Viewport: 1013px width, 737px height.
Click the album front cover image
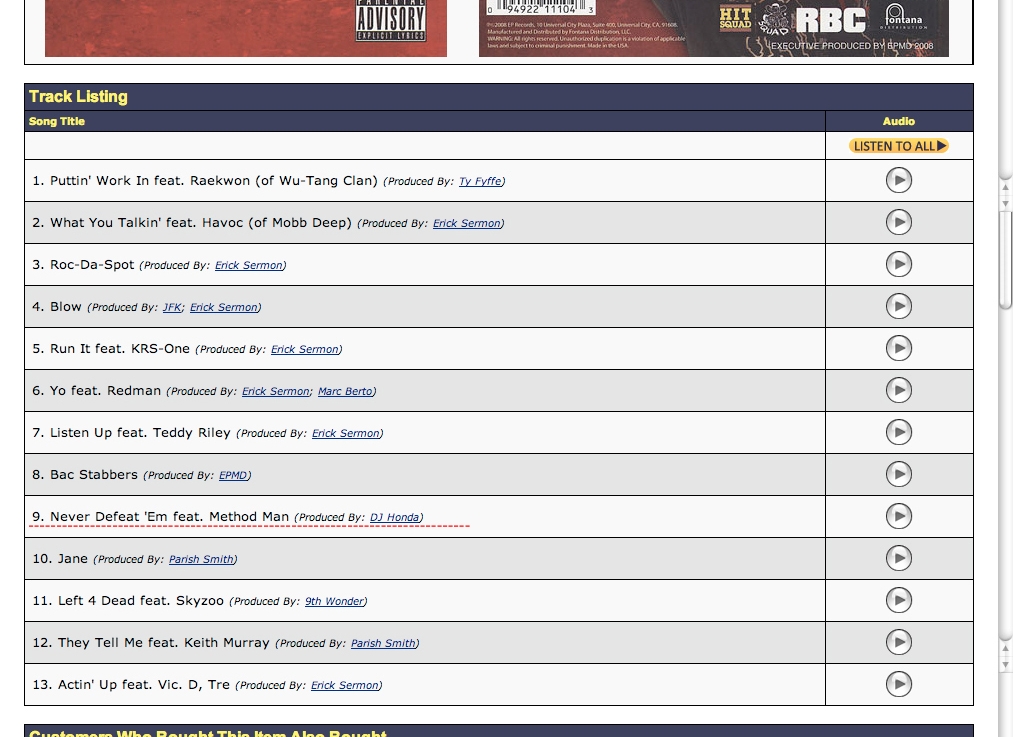pyautogui.click(x=246, y=28)
